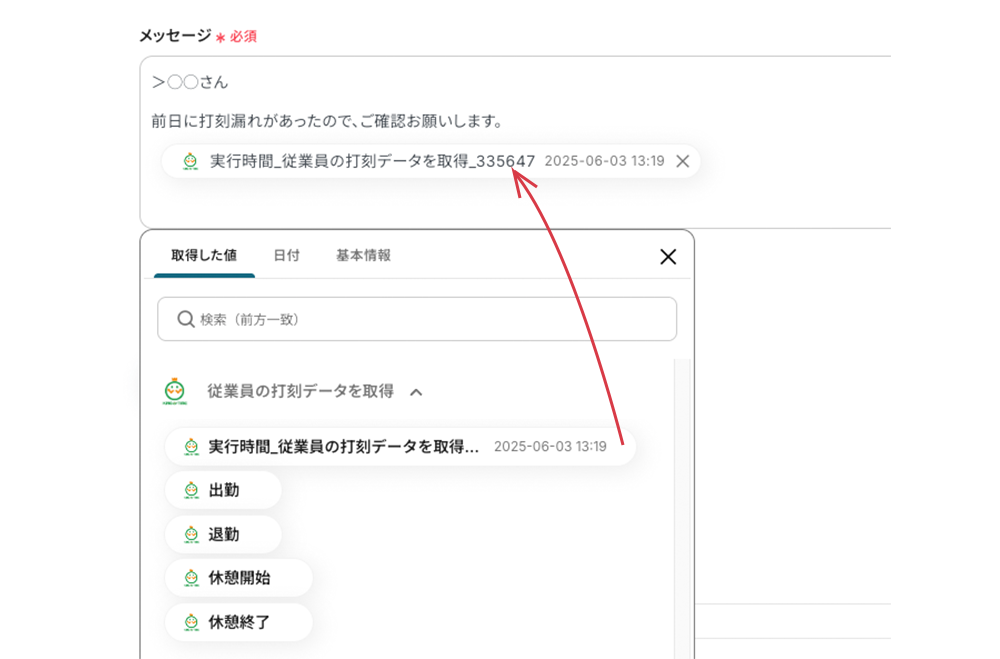Click the 従業員の打刻データを取得 section header text
Image resolution: width=1000 pixels, height=659 pixels.
(x=300, y=391)
